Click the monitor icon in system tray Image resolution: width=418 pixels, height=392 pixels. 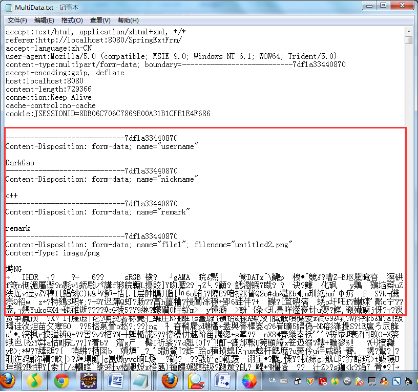pyautogui.click(x=372, y=381)
